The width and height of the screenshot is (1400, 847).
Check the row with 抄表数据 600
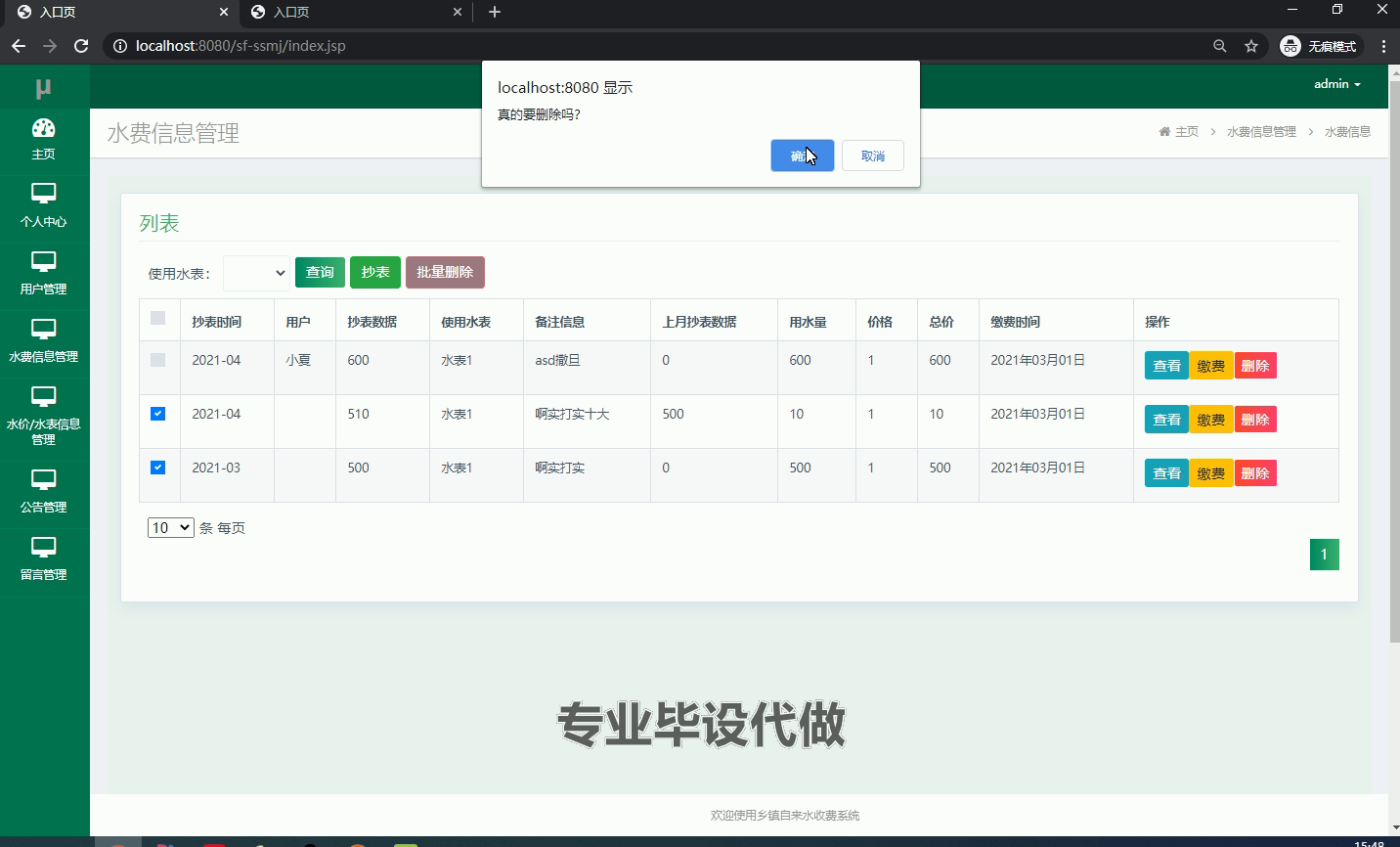point(158,360)
